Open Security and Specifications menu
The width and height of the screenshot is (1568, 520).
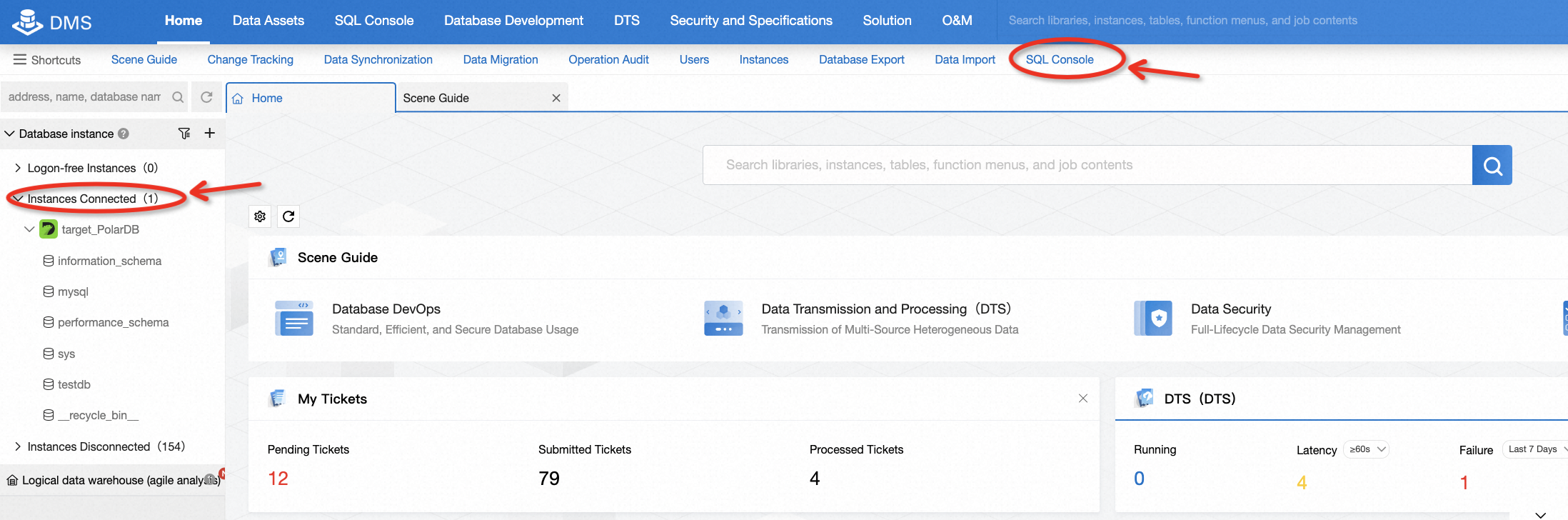[751, 21]
